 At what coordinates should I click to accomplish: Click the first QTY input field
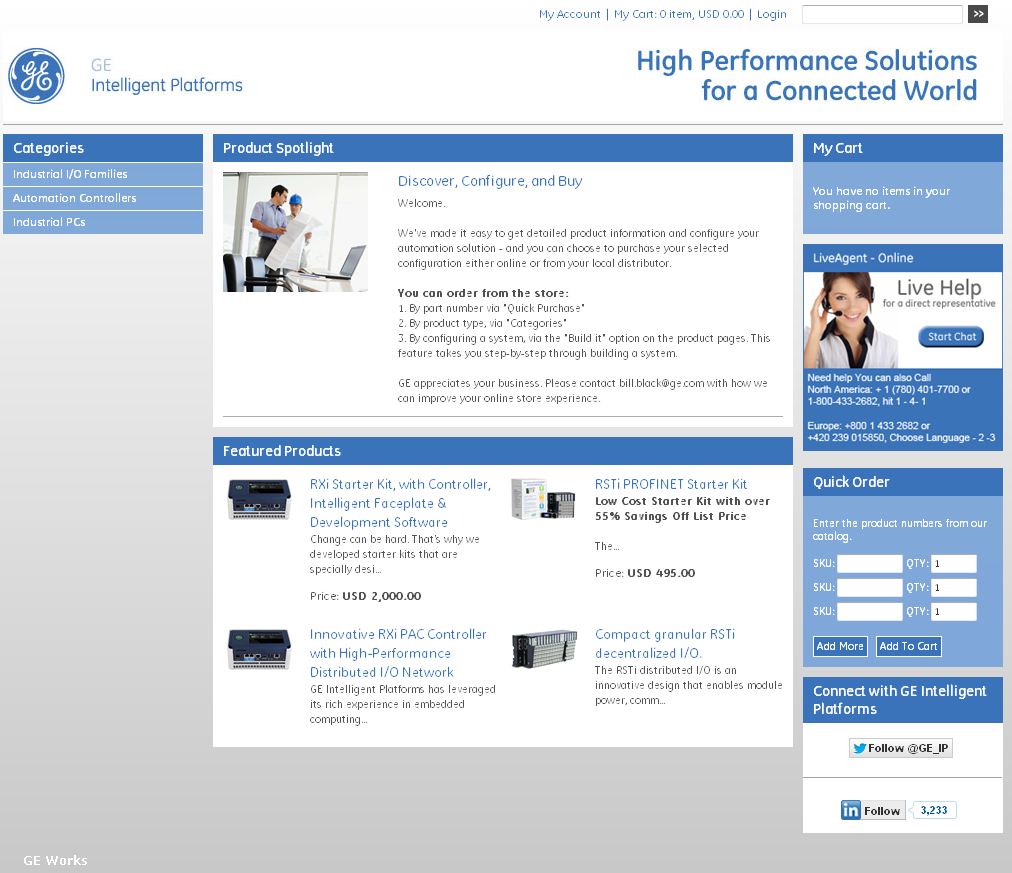pyautogui.click(x=953, y=563)
